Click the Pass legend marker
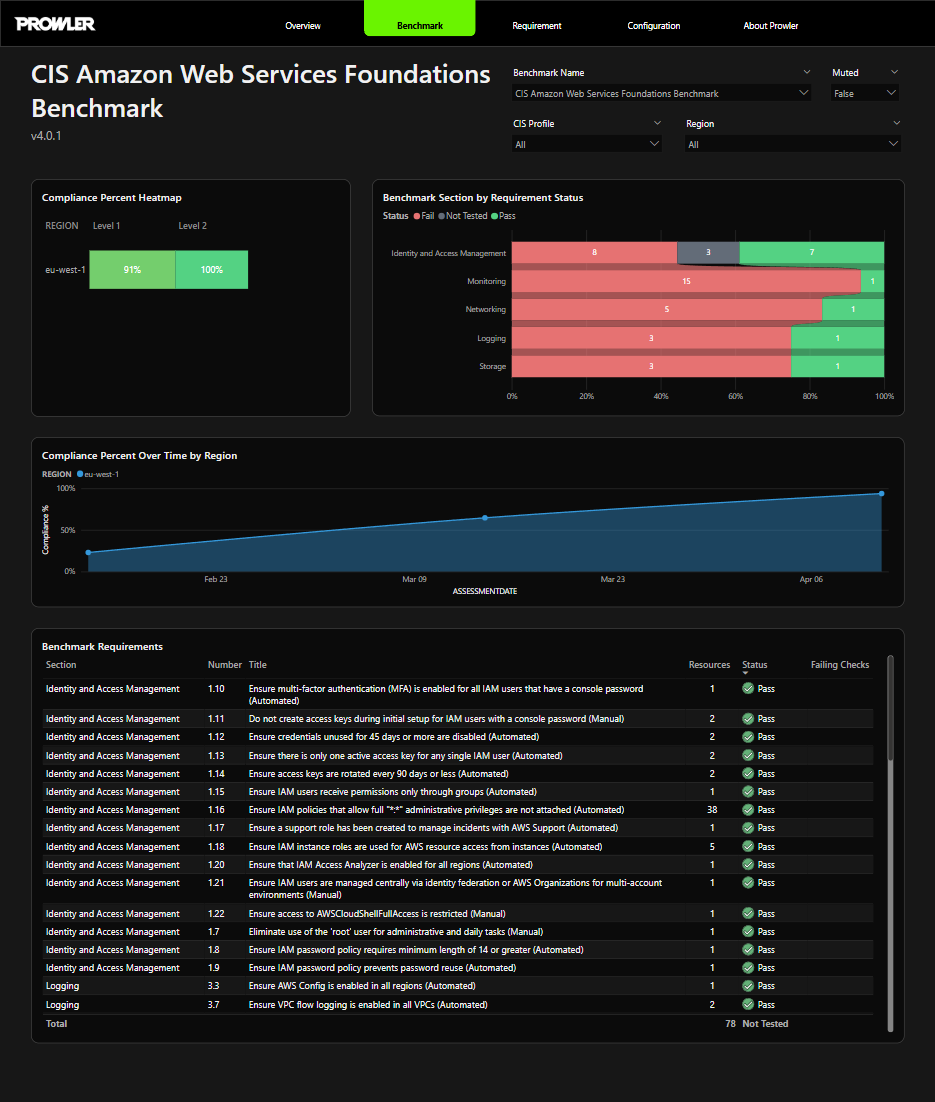The image size is (935, 1102). (494, 216)
